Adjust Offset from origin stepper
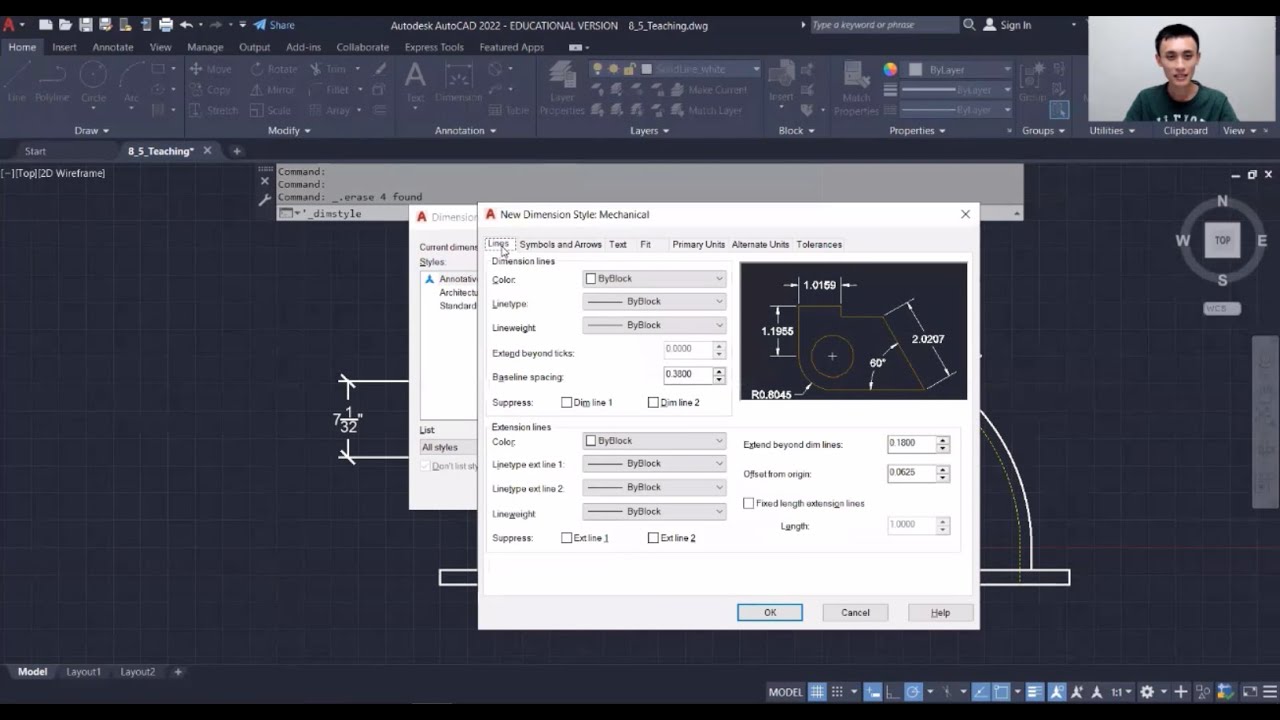The image size is (1280, 720). coord(942,473)
